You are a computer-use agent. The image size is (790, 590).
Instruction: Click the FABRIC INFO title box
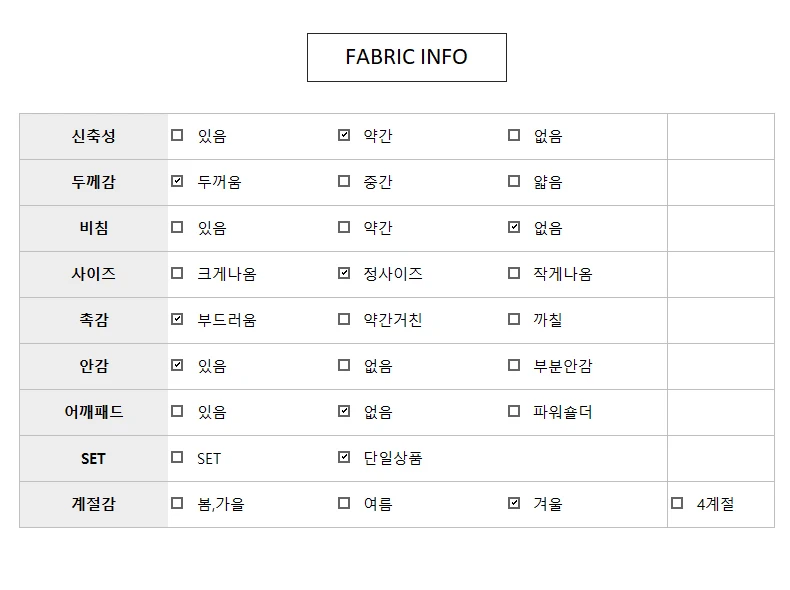point(407,57)
